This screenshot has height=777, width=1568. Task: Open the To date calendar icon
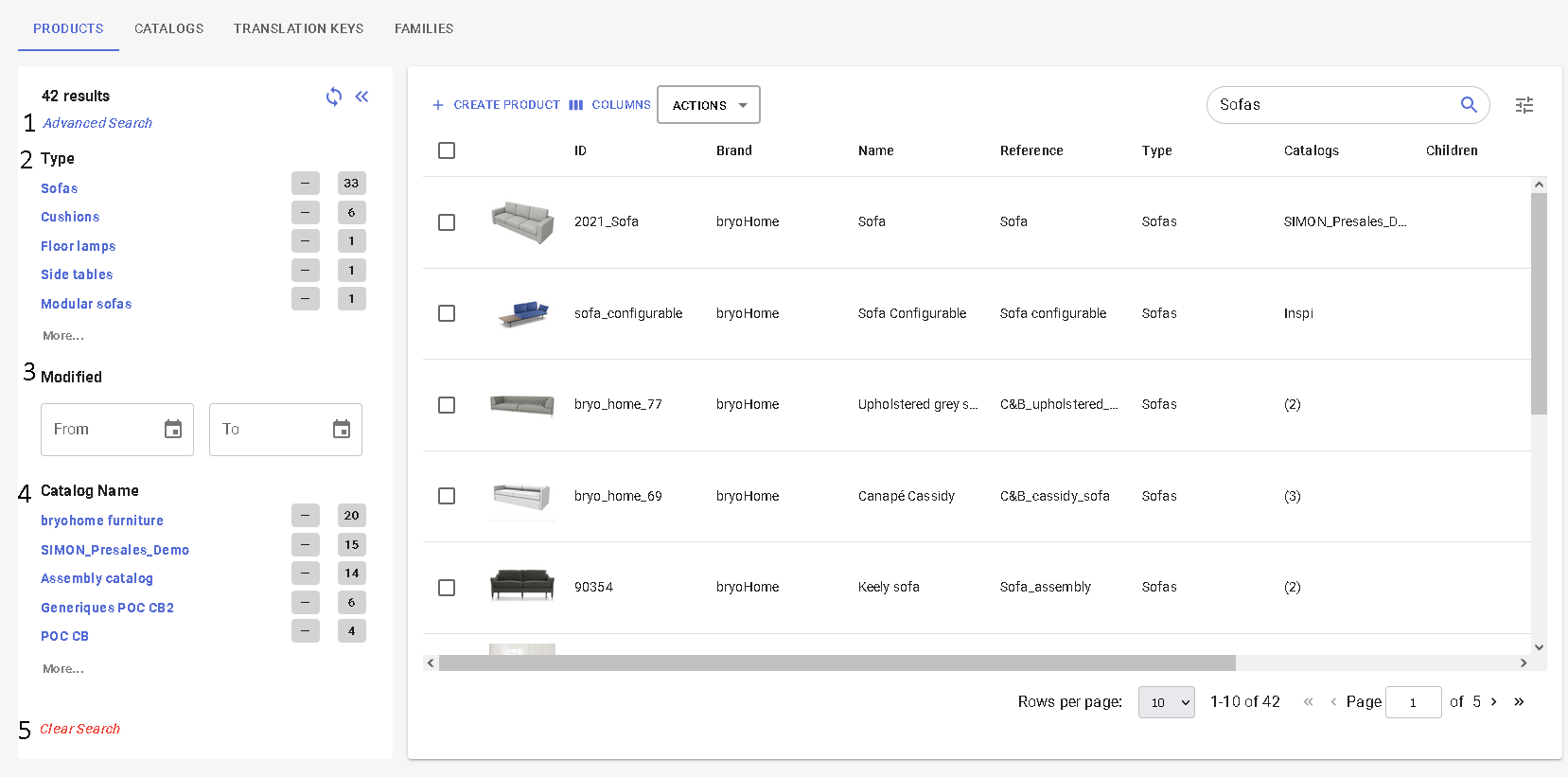342,430
